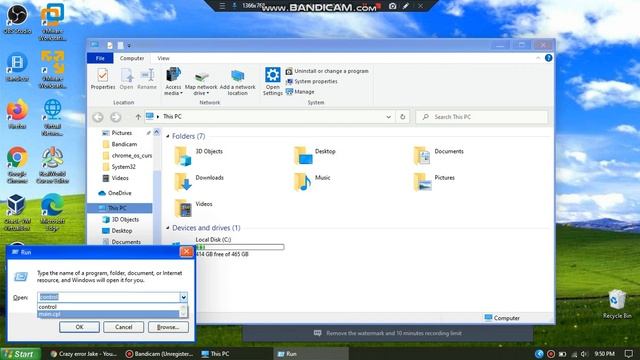Choose control from the Run suggestions
640x360 pixels.
[x=108, y=307]
